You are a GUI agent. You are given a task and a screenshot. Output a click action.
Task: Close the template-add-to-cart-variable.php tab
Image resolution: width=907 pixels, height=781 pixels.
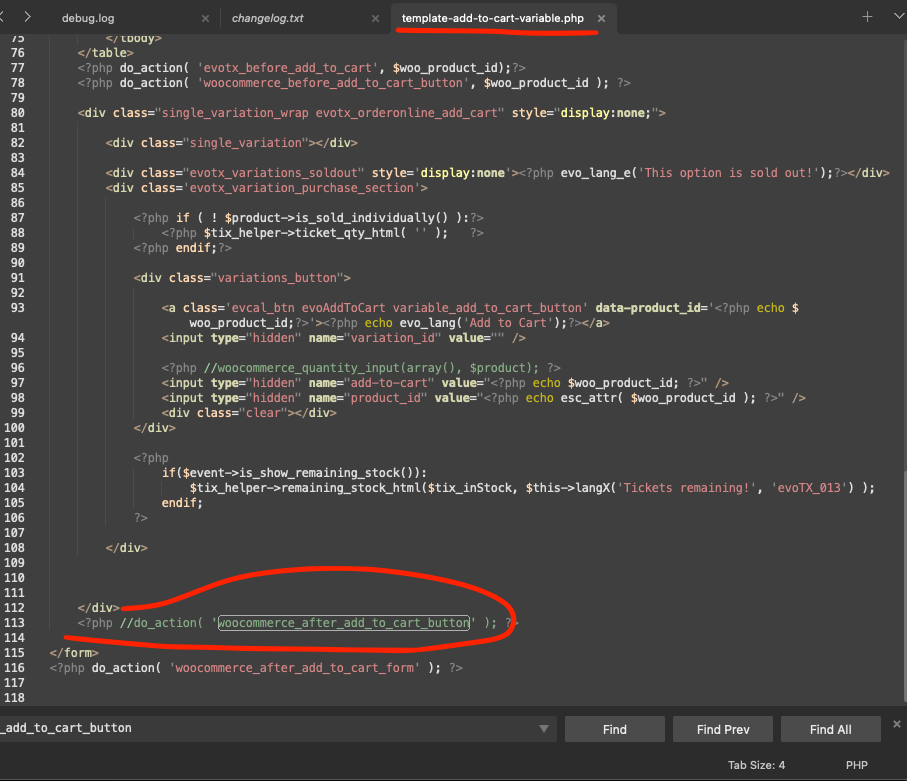click(602, 19)
